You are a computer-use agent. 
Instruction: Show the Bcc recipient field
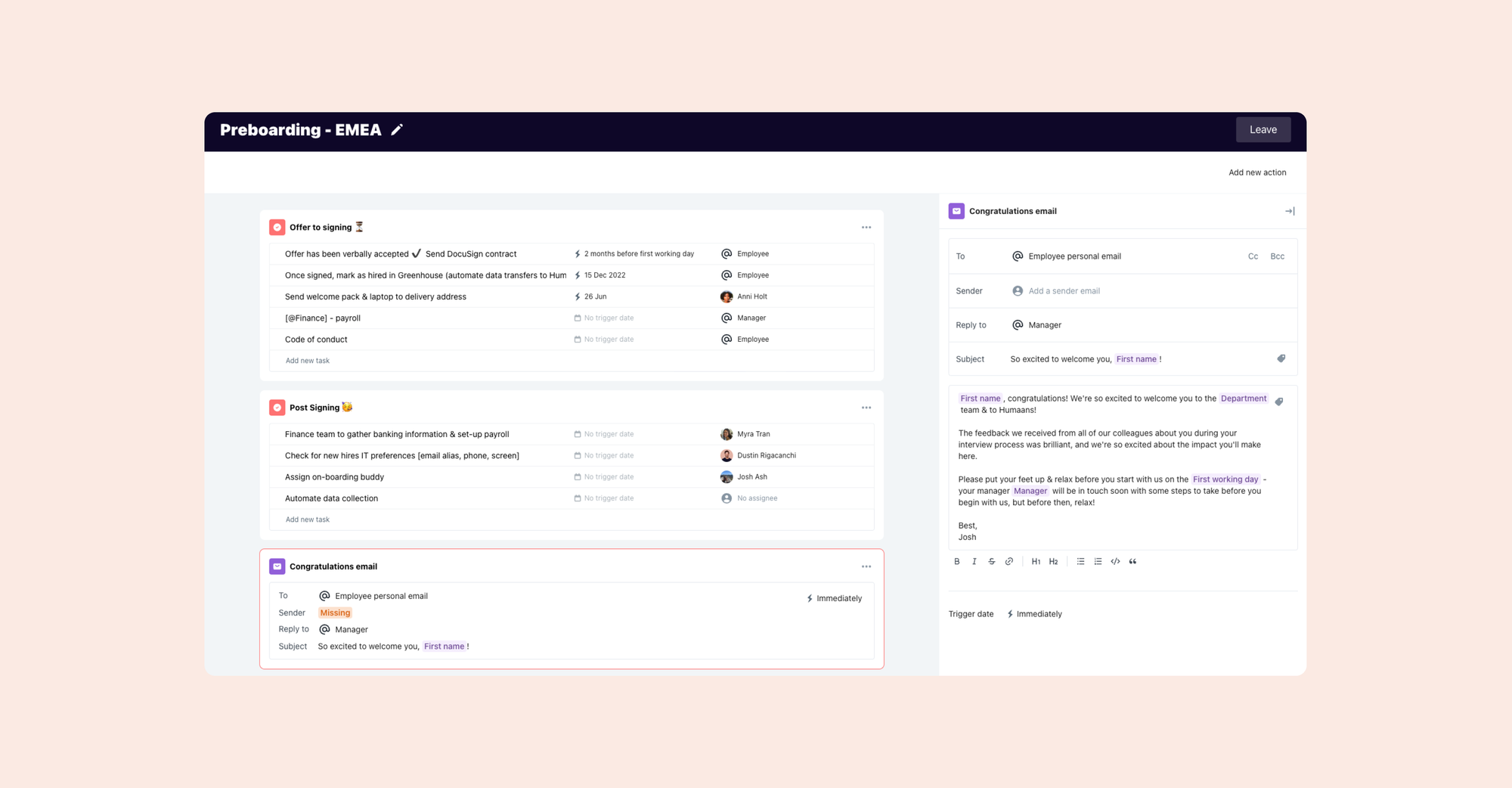(1278, 256)
